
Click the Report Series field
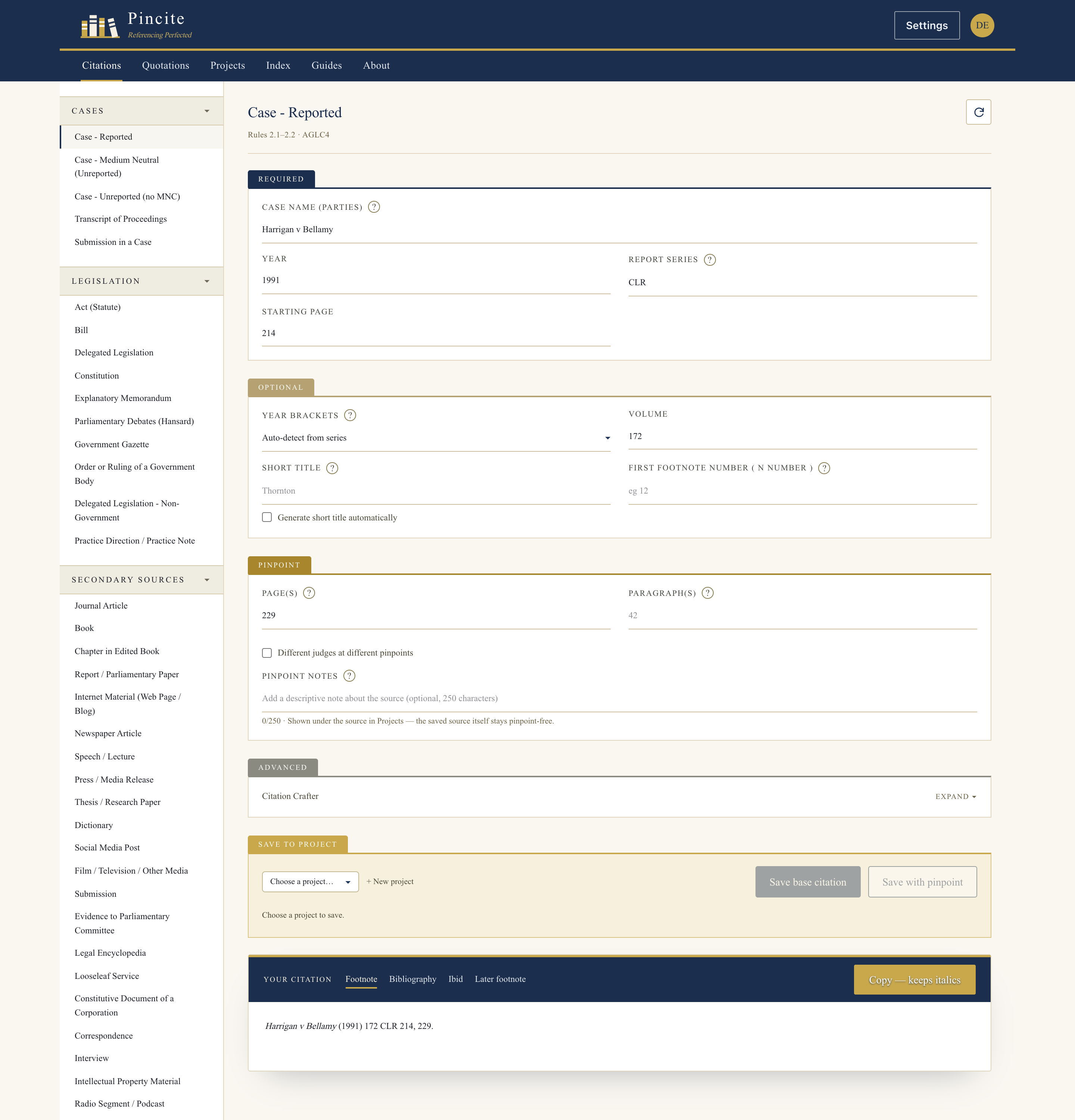click(803, 283)
